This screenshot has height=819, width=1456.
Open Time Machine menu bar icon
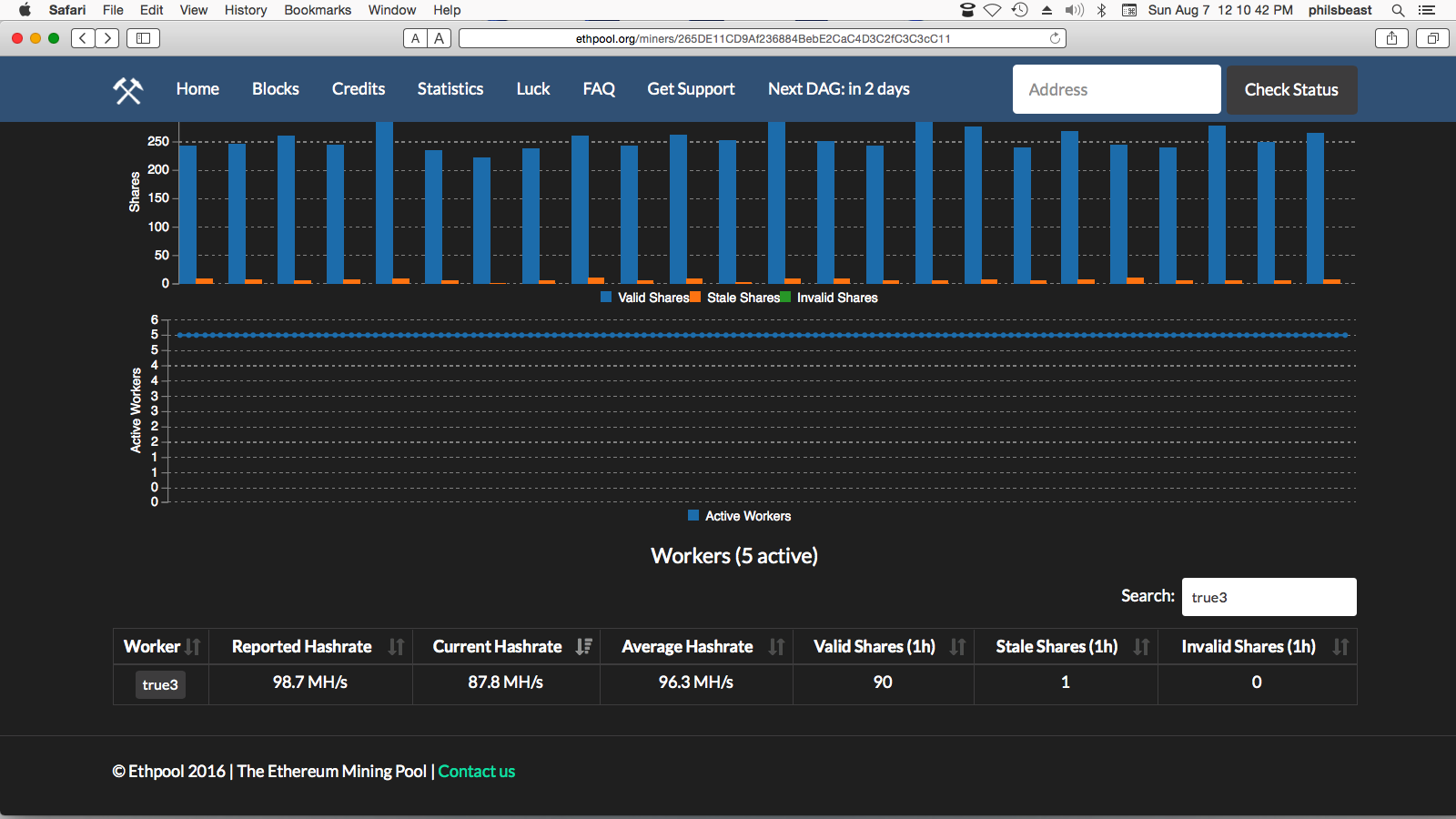coord(1020,10)
